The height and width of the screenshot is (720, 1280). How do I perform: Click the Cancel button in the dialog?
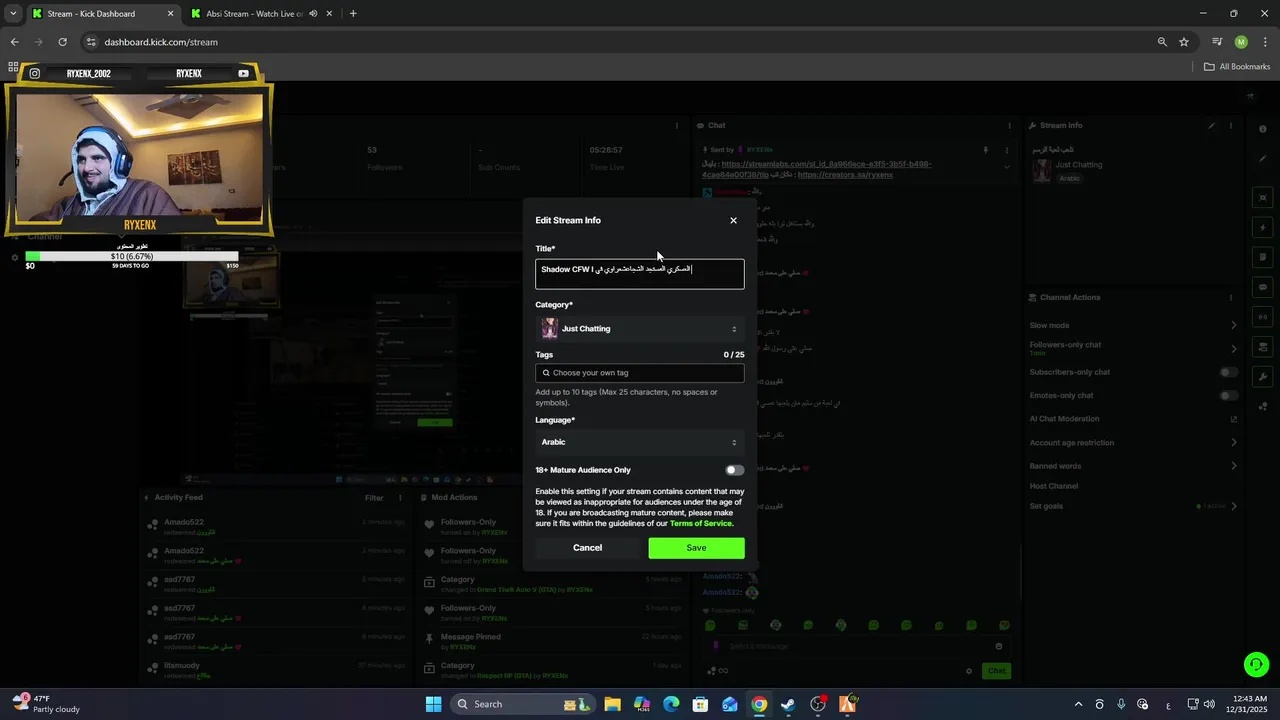pos(587,547)
